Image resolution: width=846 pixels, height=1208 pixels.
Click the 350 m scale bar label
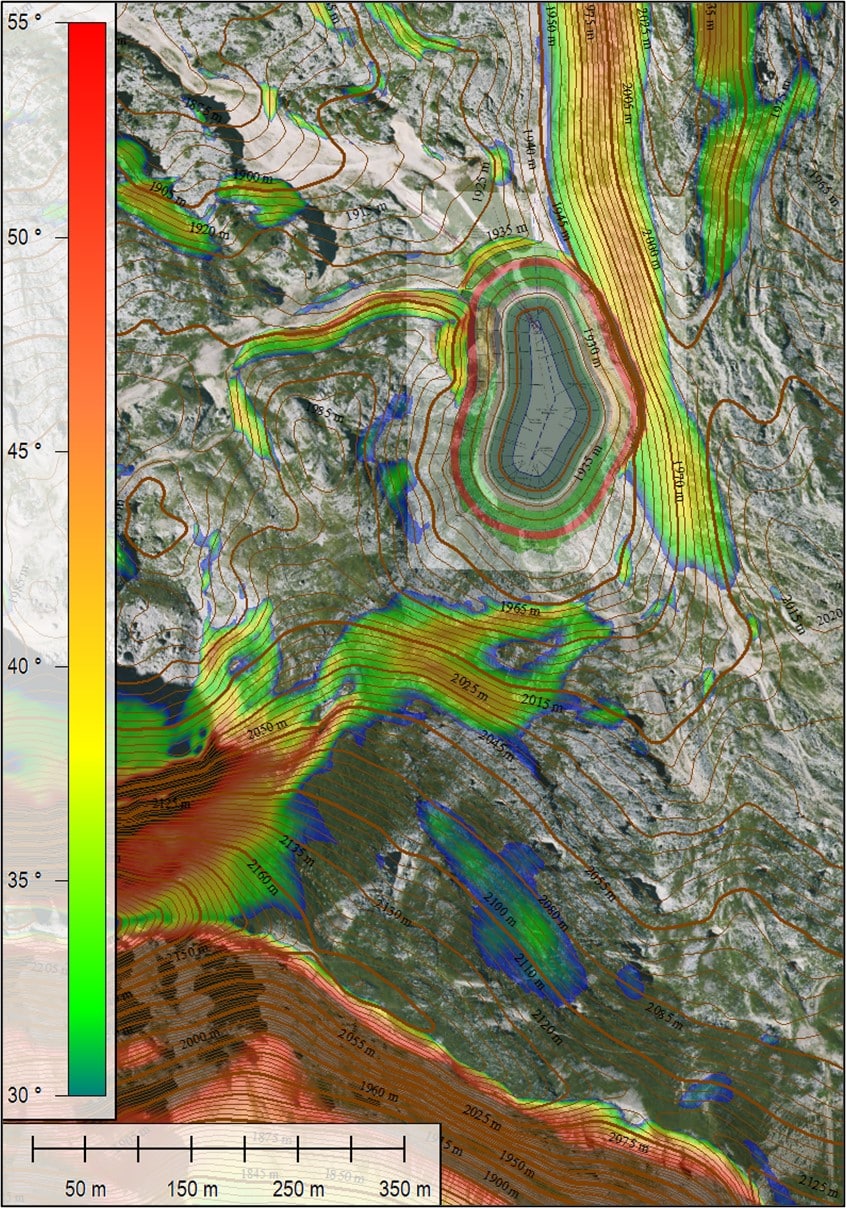(403, 1189)
